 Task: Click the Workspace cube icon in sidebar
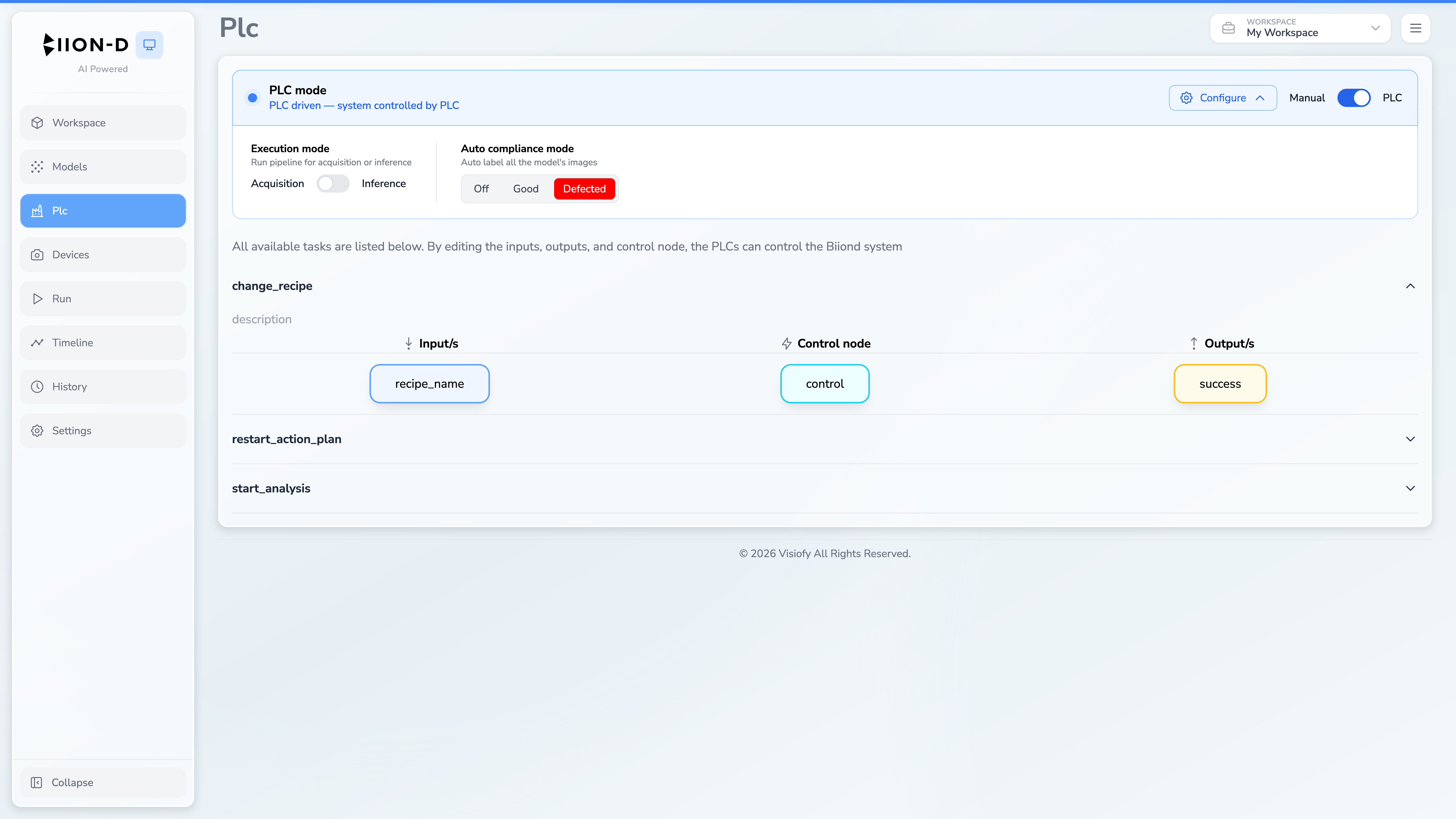(37, 123)
